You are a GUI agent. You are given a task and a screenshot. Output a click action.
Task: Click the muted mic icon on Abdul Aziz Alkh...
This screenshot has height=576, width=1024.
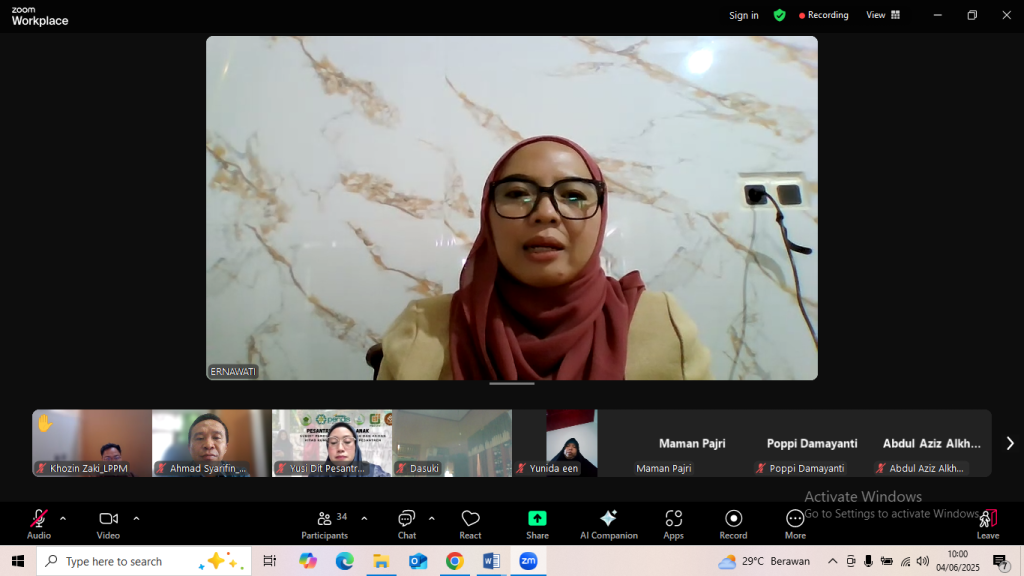881,468
